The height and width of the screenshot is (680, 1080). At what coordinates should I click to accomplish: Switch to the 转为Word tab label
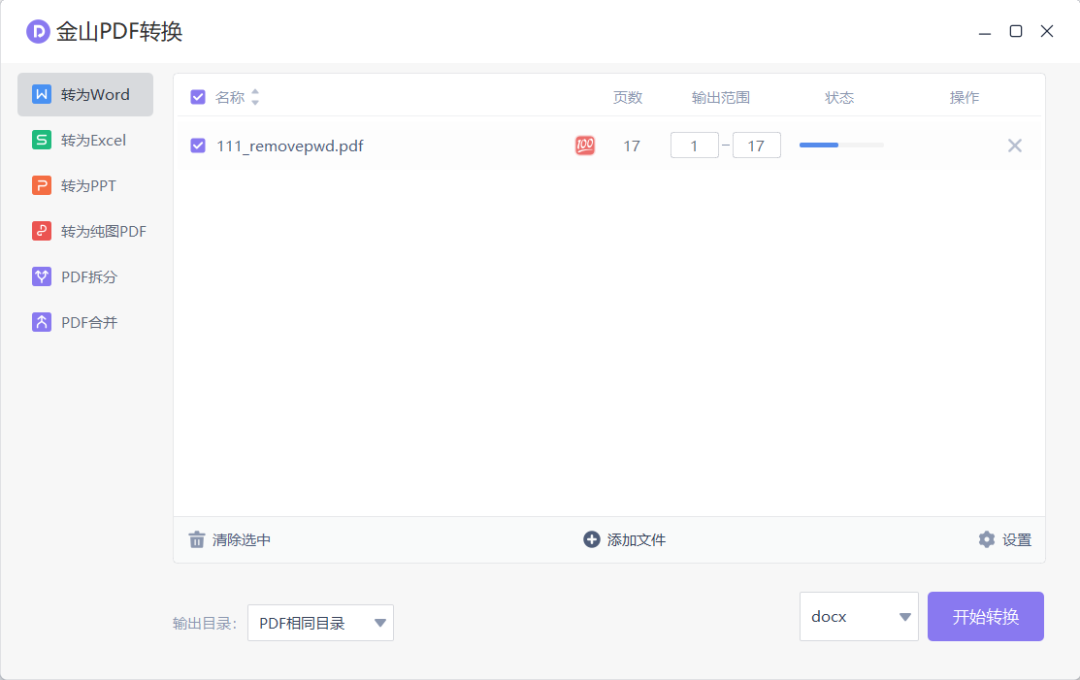click(95, 95)
